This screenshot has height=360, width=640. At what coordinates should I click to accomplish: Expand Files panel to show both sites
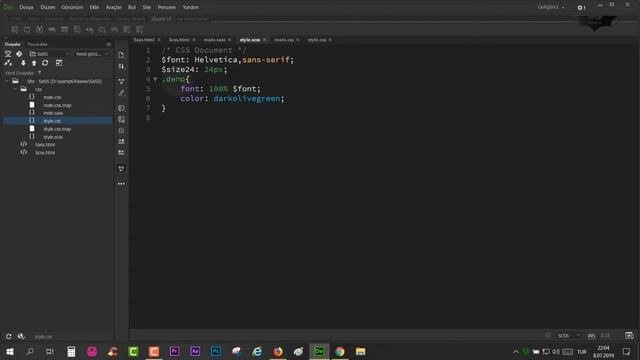tap(59, 63)
